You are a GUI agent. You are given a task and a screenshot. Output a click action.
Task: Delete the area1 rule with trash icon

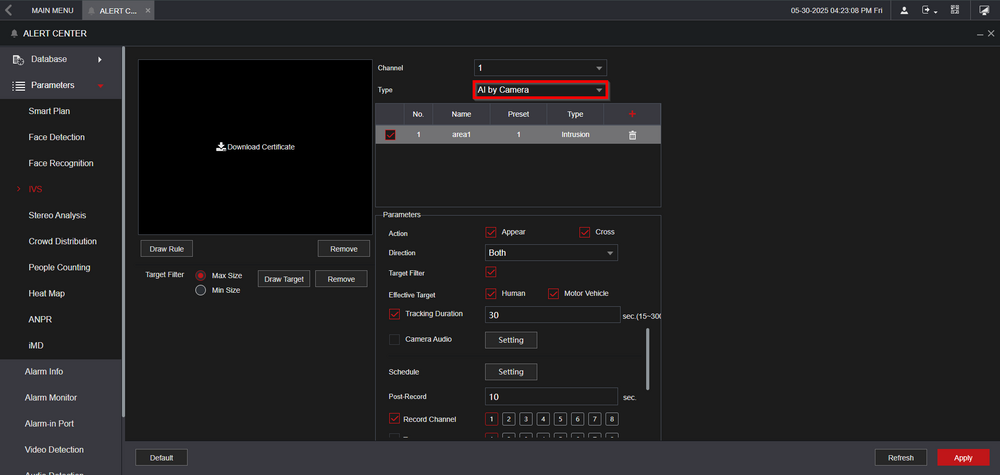click(632, 134)
